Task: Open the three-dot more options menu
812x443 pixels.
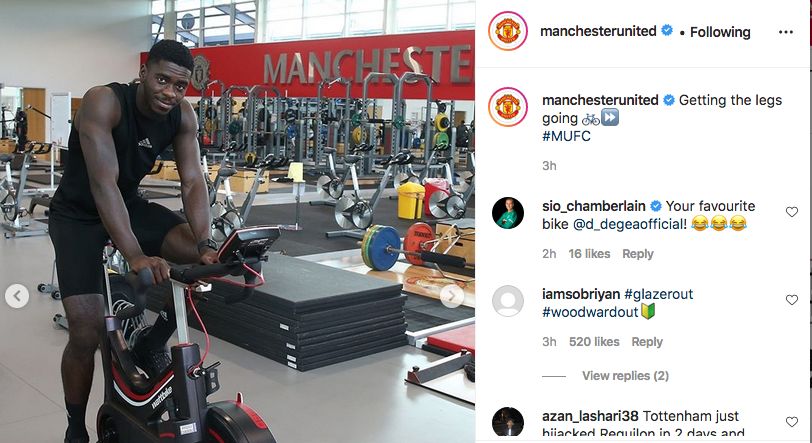Action: 786,32
